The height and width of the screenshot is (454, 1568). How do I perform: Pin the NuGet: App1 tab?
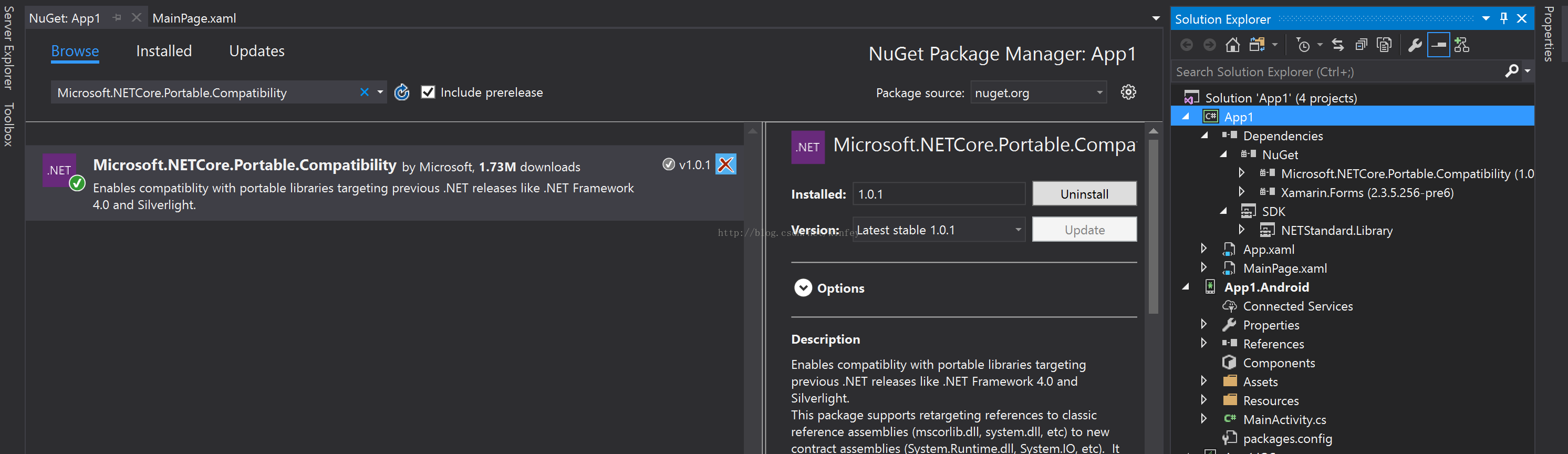[x=117, y=18]
